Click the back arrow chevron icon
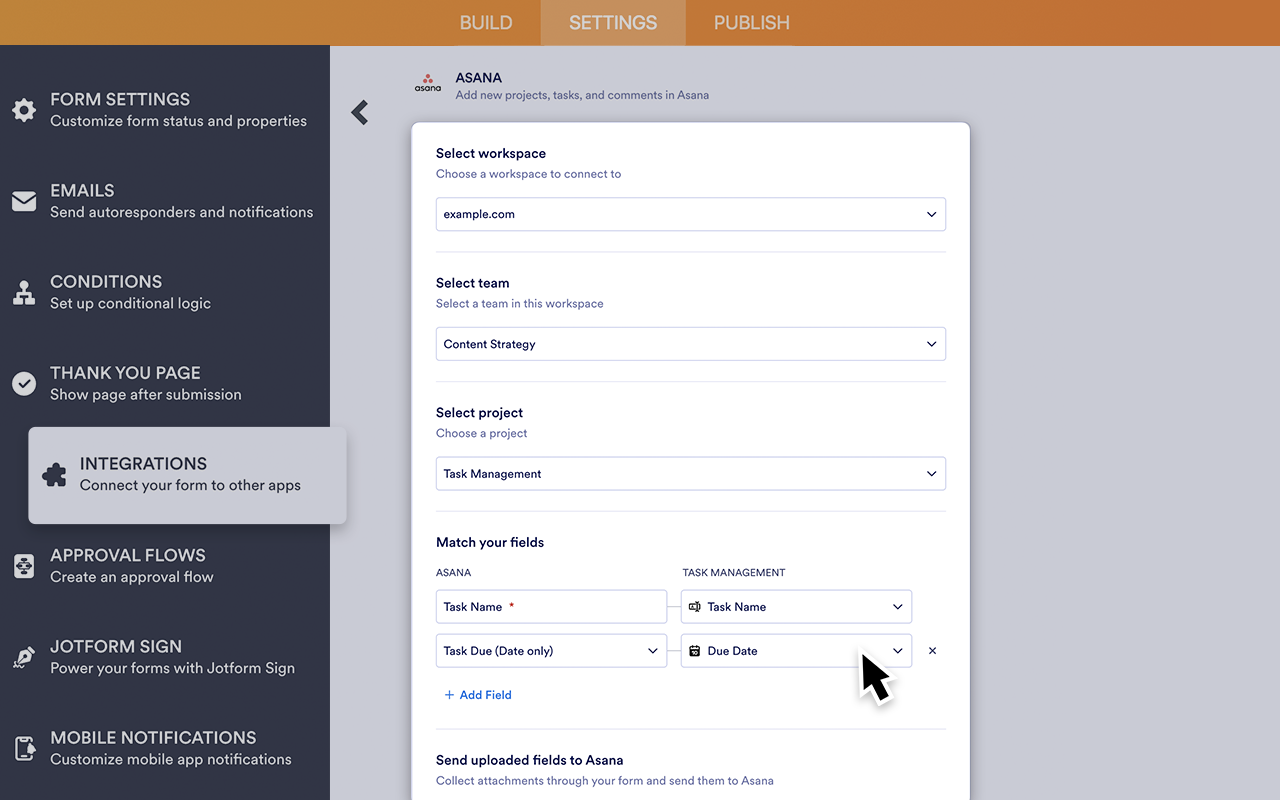The height and width of the screenshot is (800, 1280). (360, 113)
